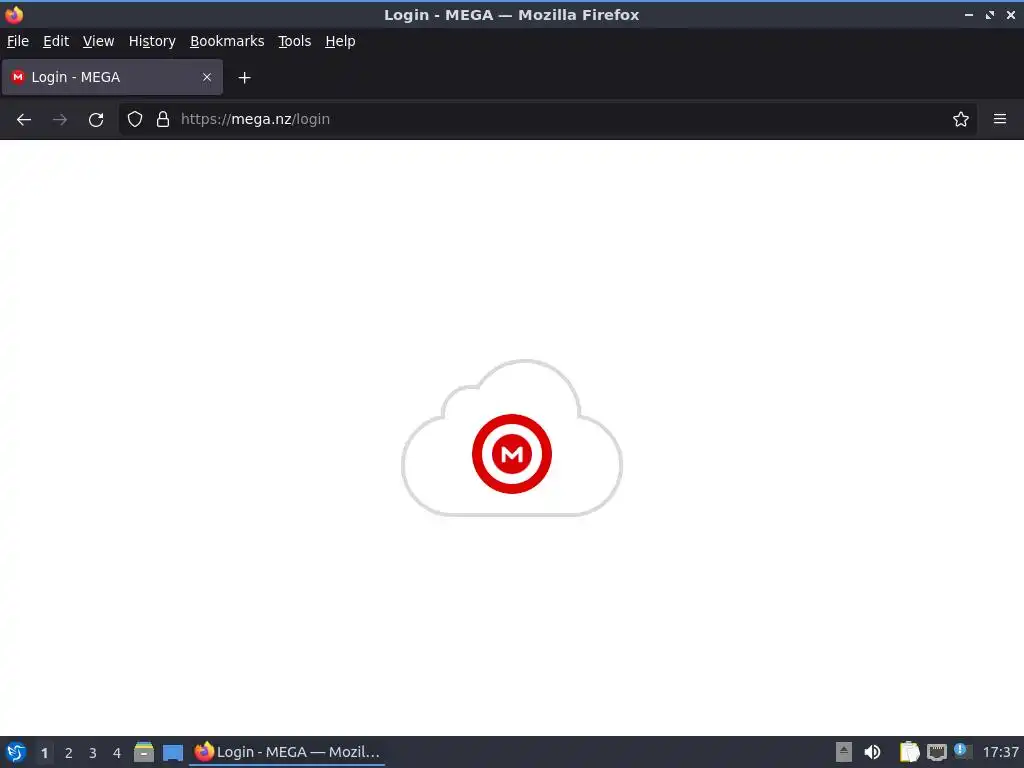View site security via padlock icon

tap(163, 120)
